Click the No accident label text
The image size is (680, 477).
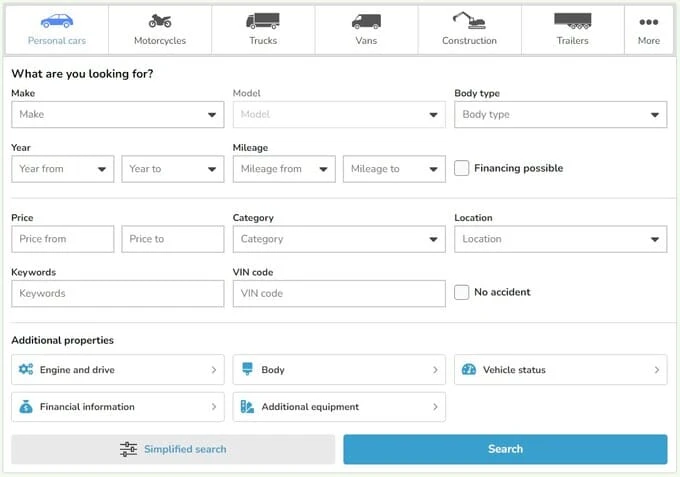tap(502, 292)
